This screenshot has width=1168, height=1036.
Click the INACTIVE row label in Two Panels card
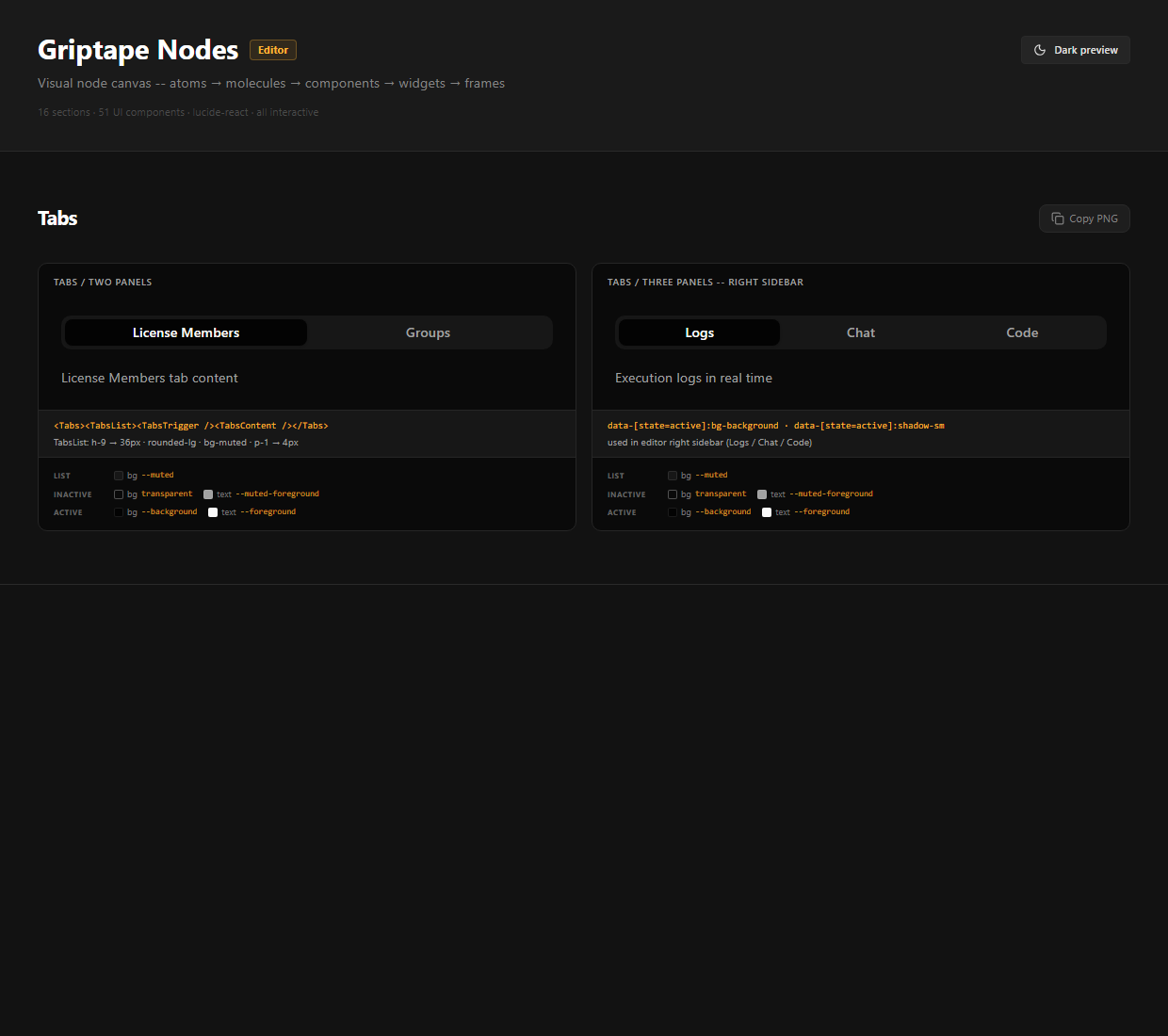pyautogui.click(x=73, y=494)
